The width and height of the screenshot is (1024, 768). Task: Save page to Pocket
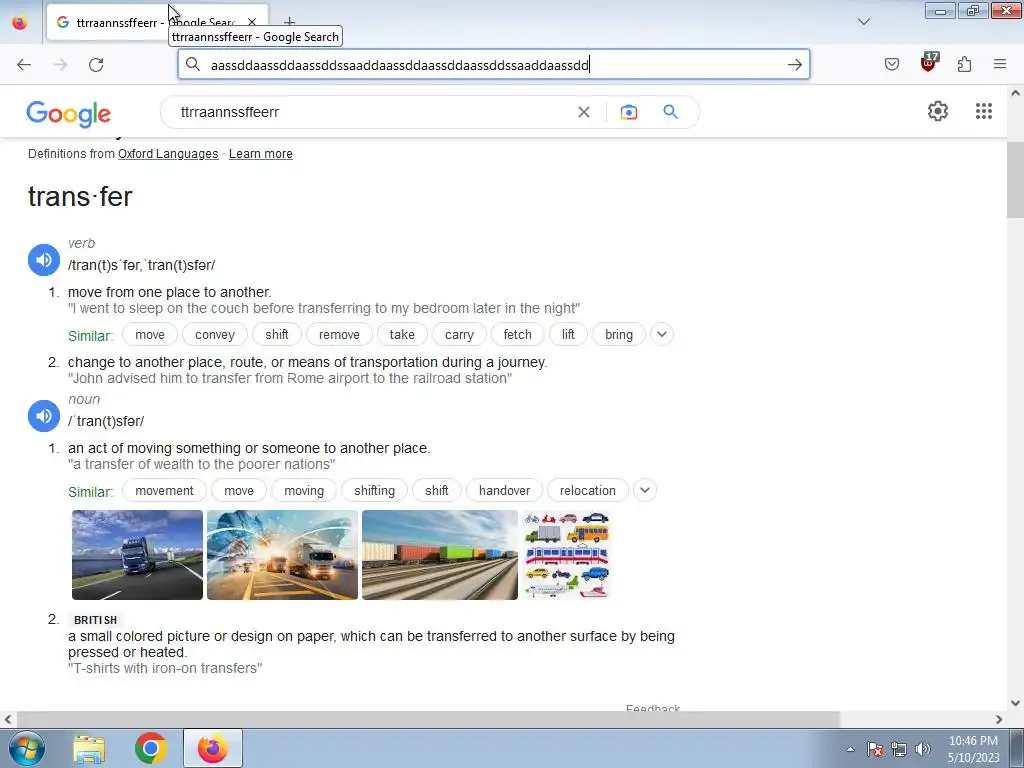[x=891, y=64]
